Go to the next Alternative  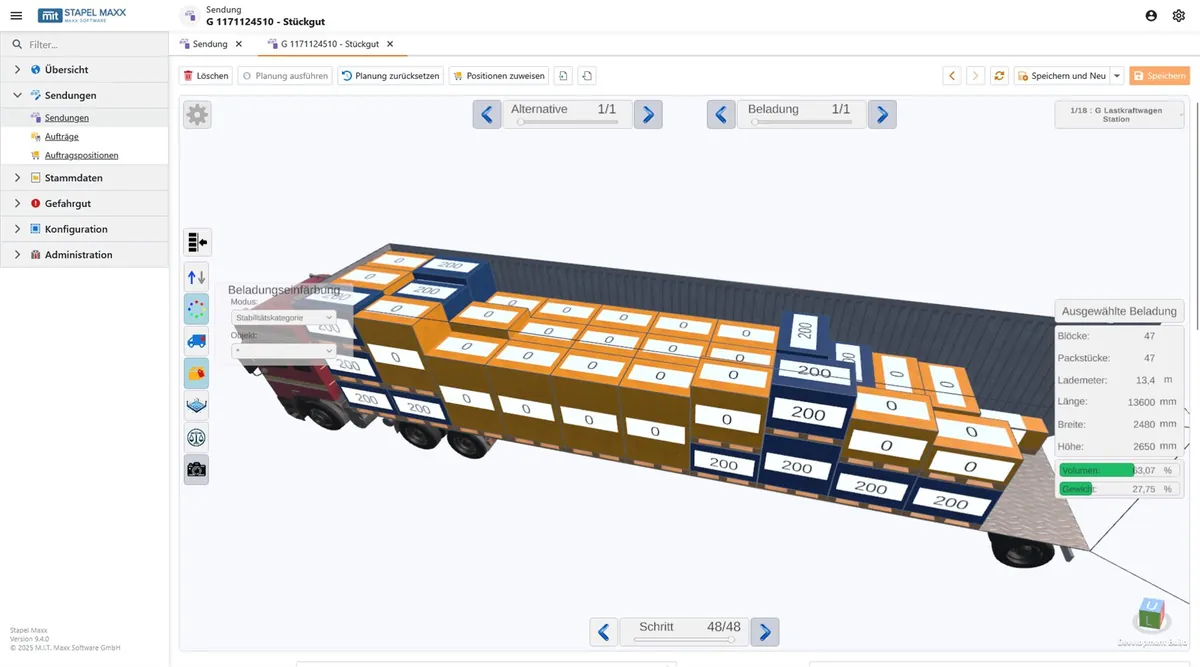[648, 114]
